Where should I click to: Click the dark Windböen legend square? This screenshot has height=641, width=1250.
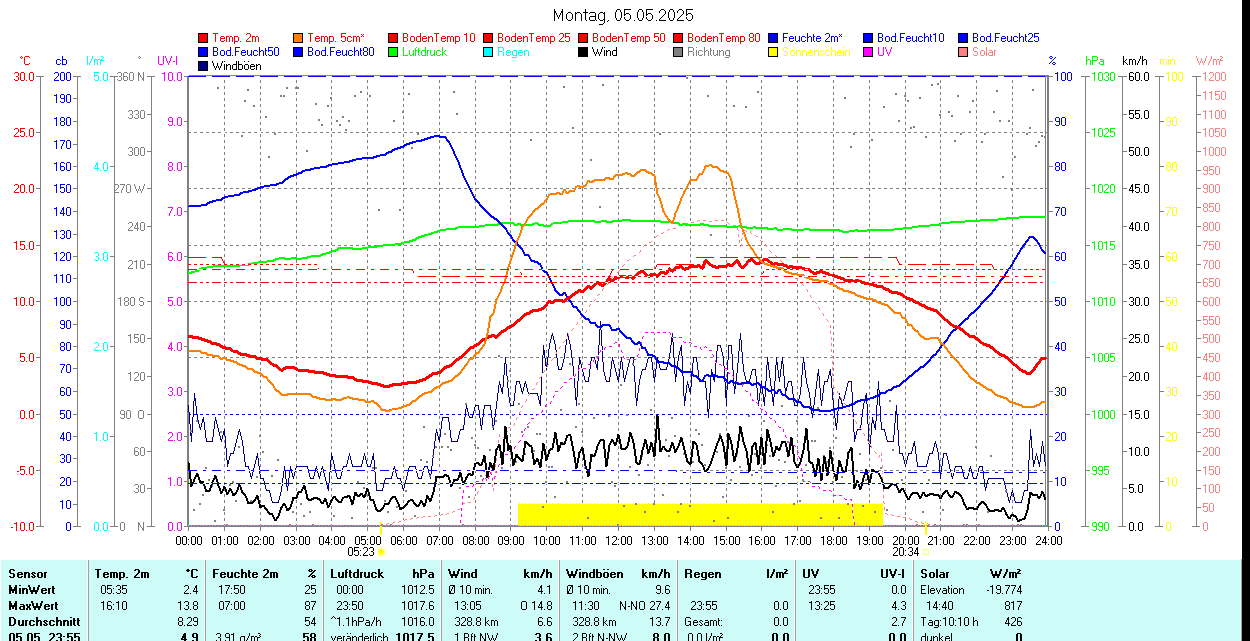[x=204, y=66]
